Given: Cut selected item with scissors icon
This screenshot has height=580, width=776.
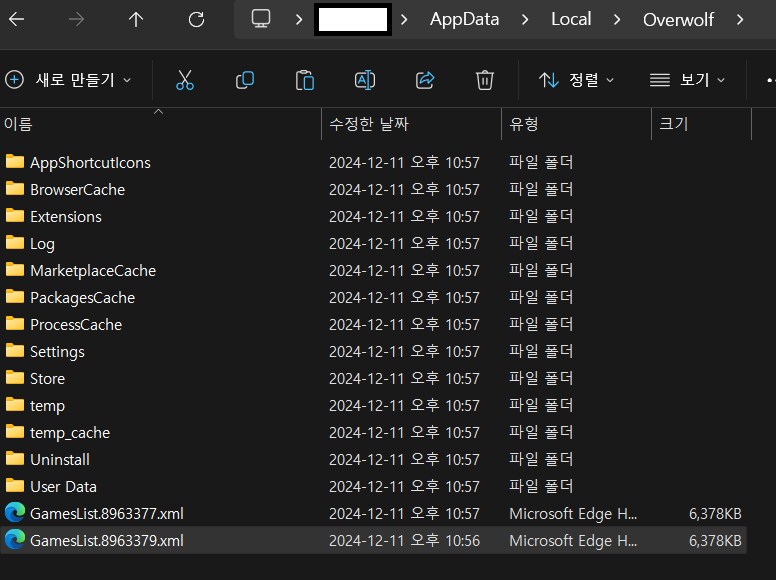Looking at the screenshot, I should click(x=185, y=80).
